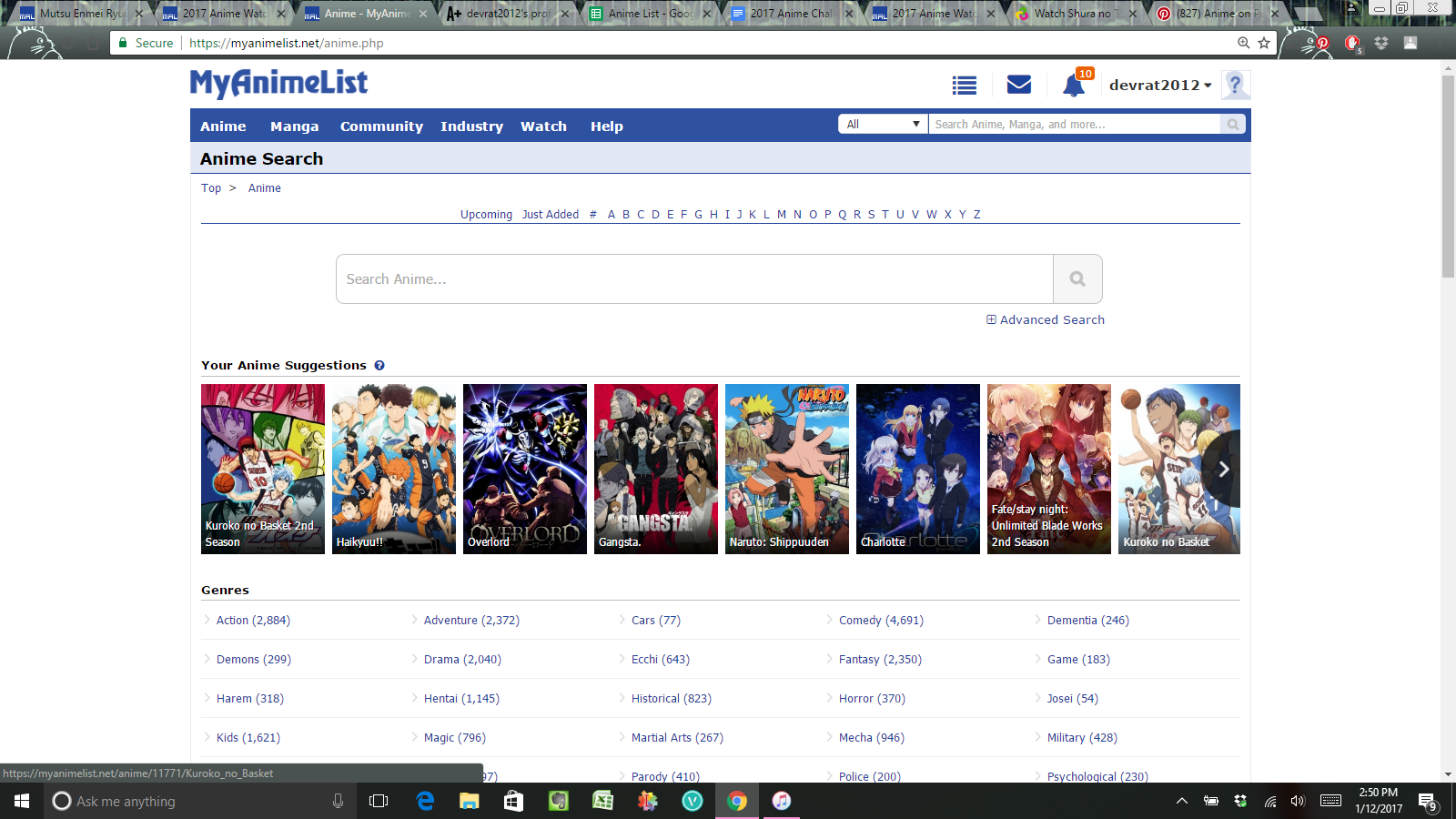
Task: Click the Upcoming anime link
Action: coord(486,215)
